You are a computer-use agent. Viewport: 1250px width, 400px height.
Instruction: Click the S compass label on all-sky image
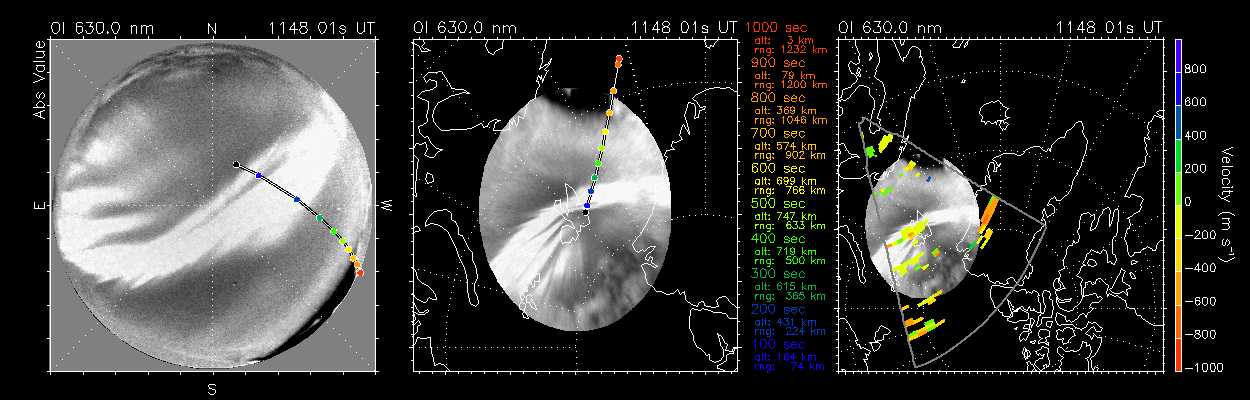click(x=212, y=389)
